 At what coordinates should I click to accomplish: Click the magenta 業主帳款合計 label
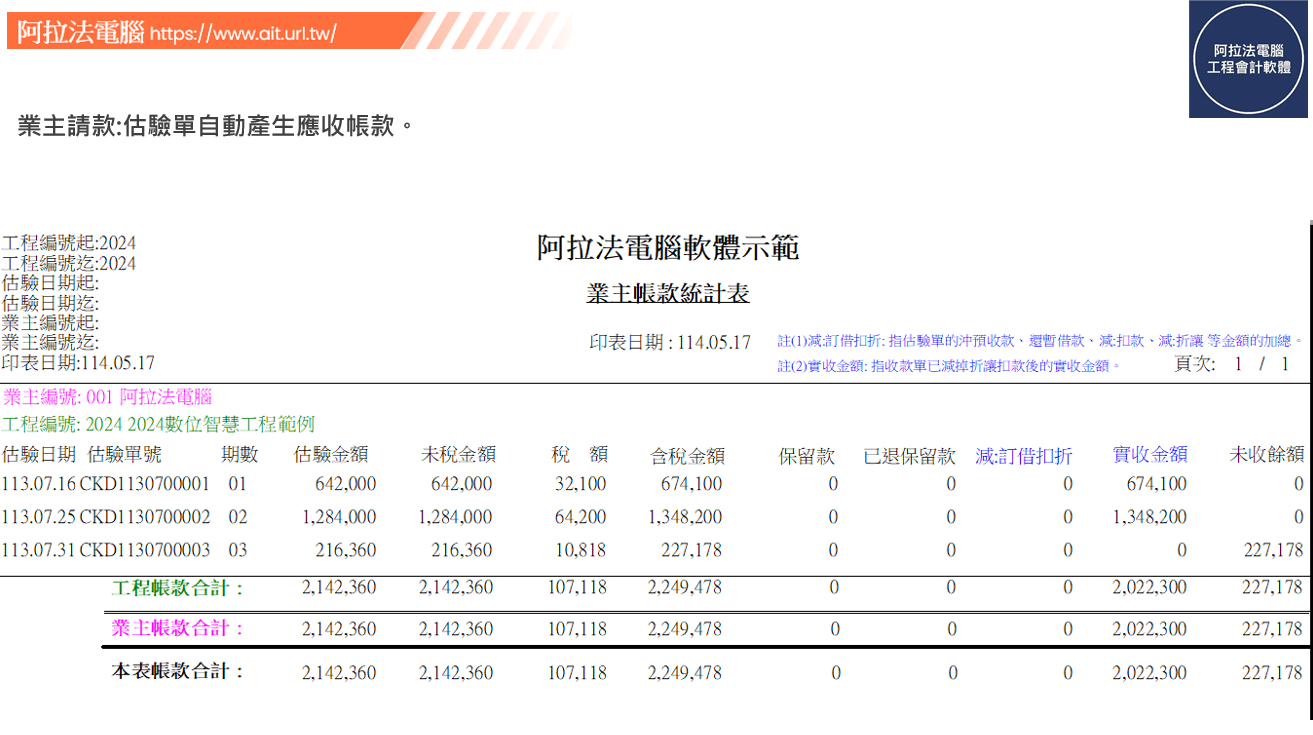[177, 628]
